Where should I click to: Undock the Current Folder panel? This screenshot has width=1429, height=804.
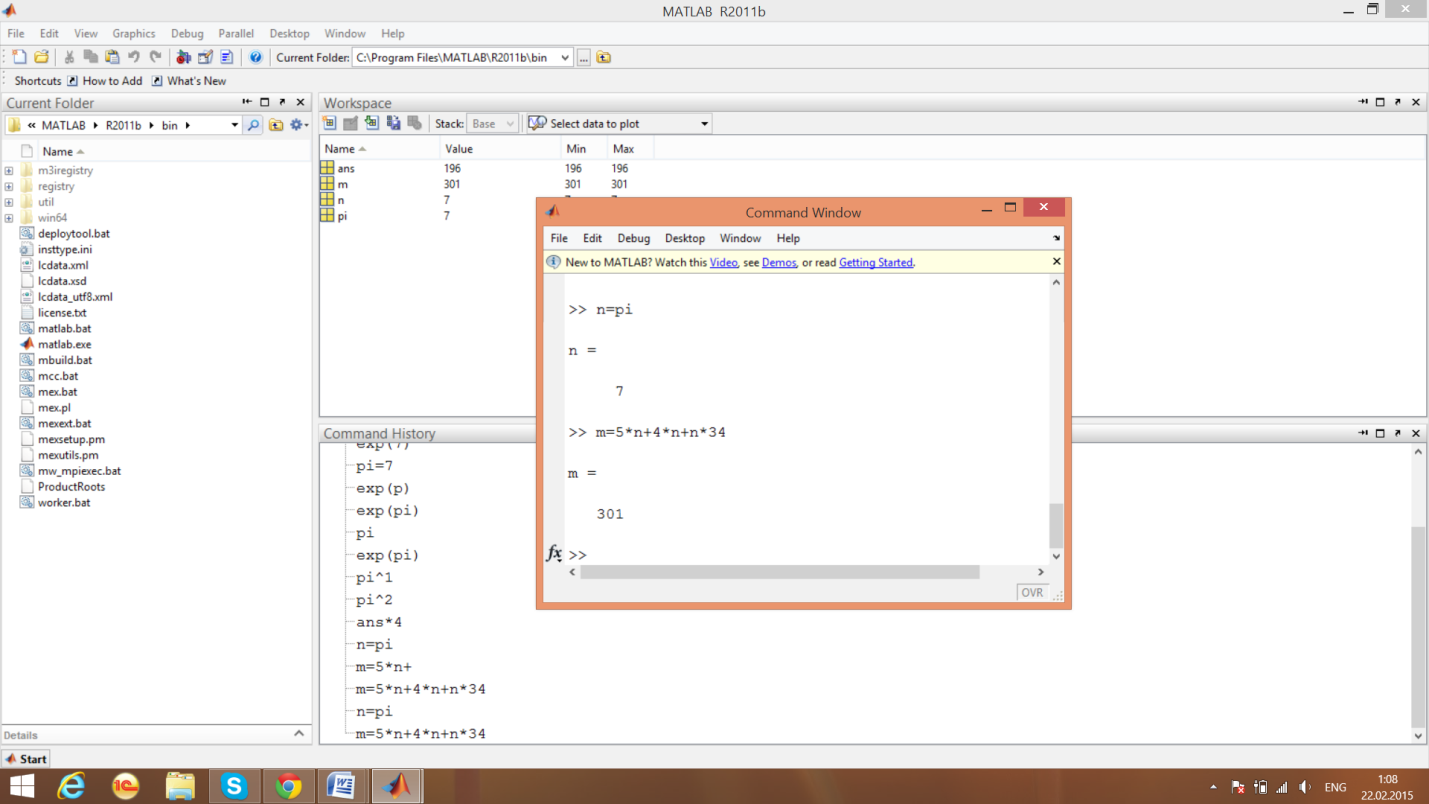pos(283,102)
